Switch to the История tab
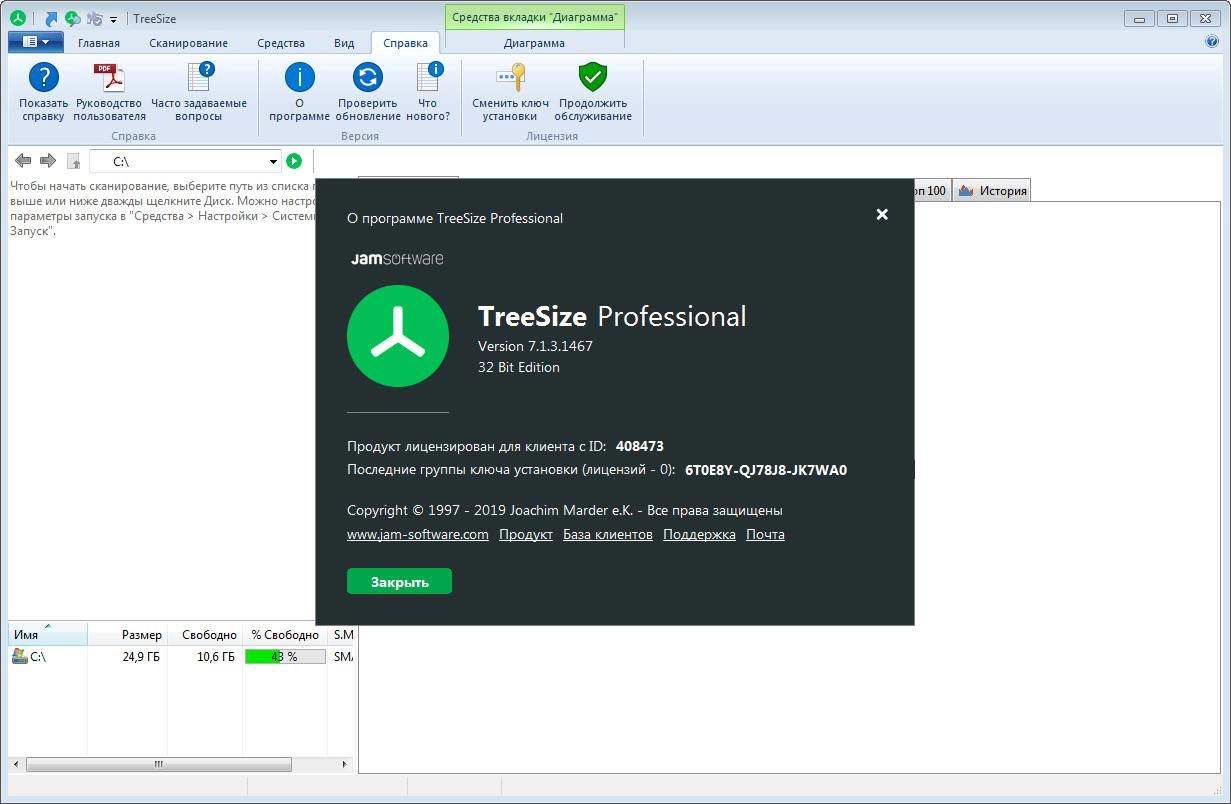 tap(991, 190)
